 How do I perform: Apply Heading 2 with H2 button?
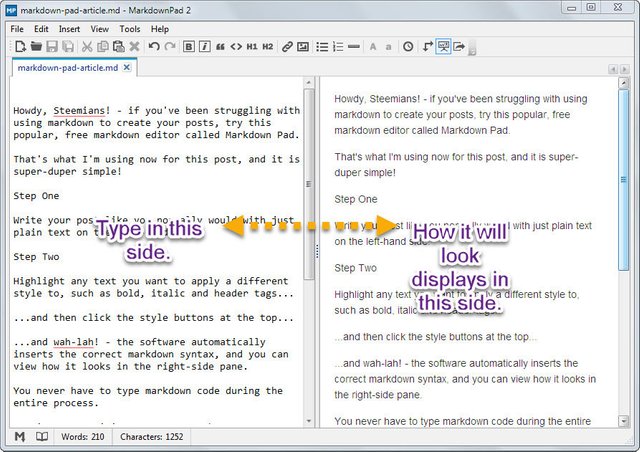268,47
